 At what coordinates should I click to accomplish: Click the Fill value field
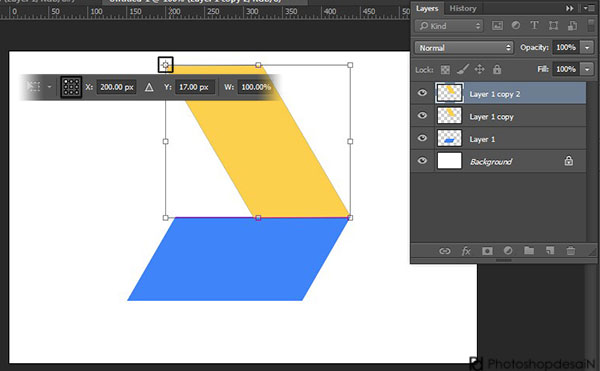(x=566, y=69)
